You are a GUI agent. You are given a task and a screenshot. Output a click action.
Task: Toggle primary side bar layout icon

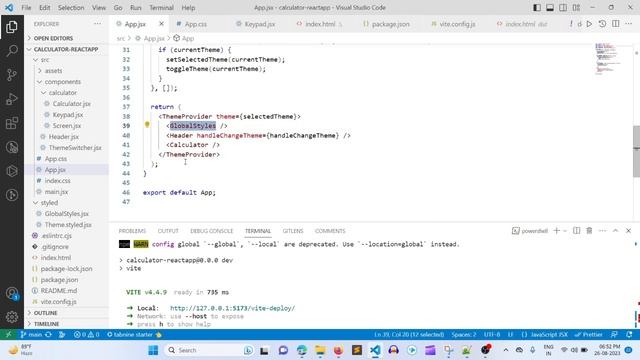click(537, 7)
